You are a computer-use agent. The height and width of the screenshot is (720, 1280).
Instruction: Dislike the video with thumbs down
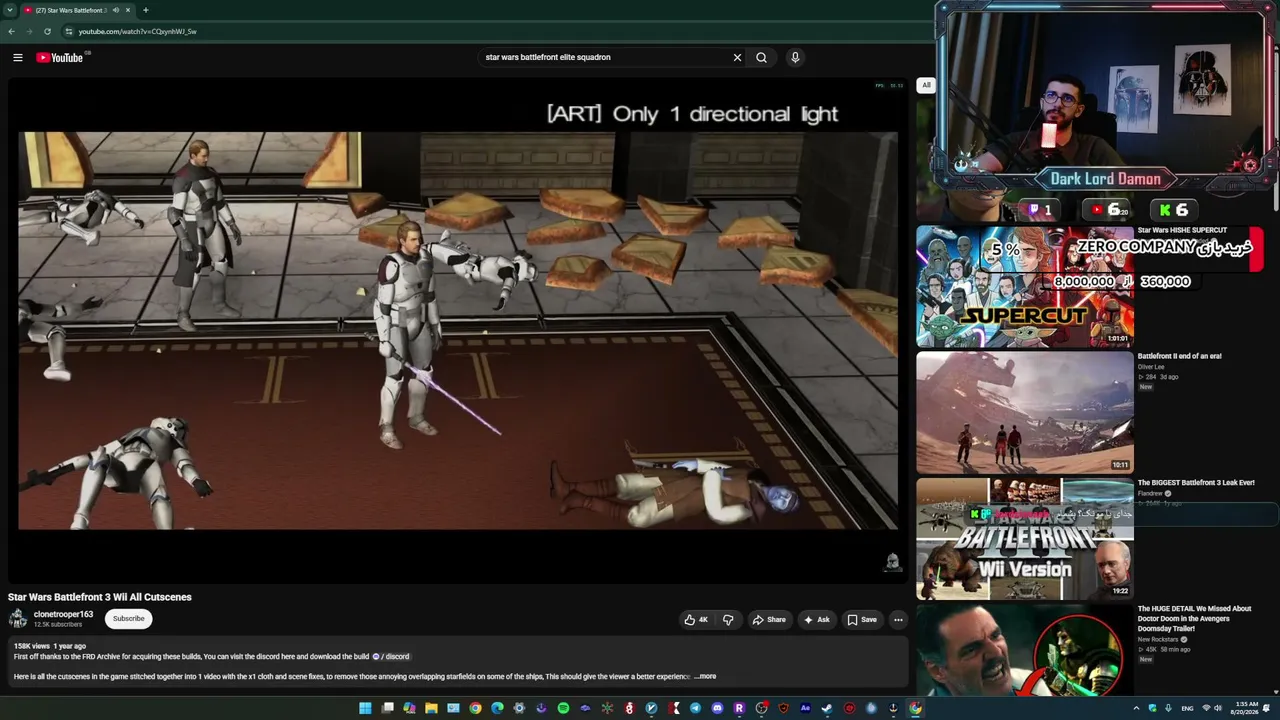(728, 620)
